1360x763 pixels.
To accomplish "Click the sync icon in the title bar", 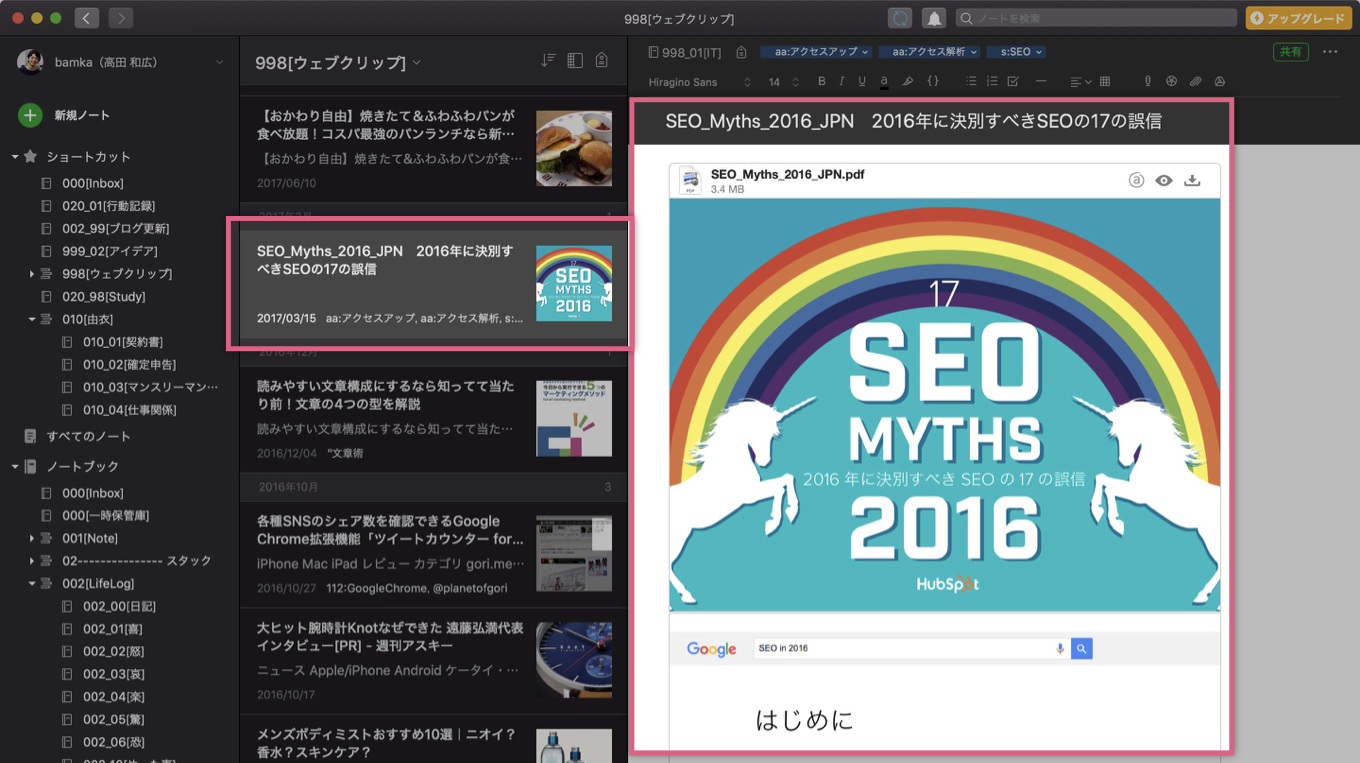I will pos(899,18).
